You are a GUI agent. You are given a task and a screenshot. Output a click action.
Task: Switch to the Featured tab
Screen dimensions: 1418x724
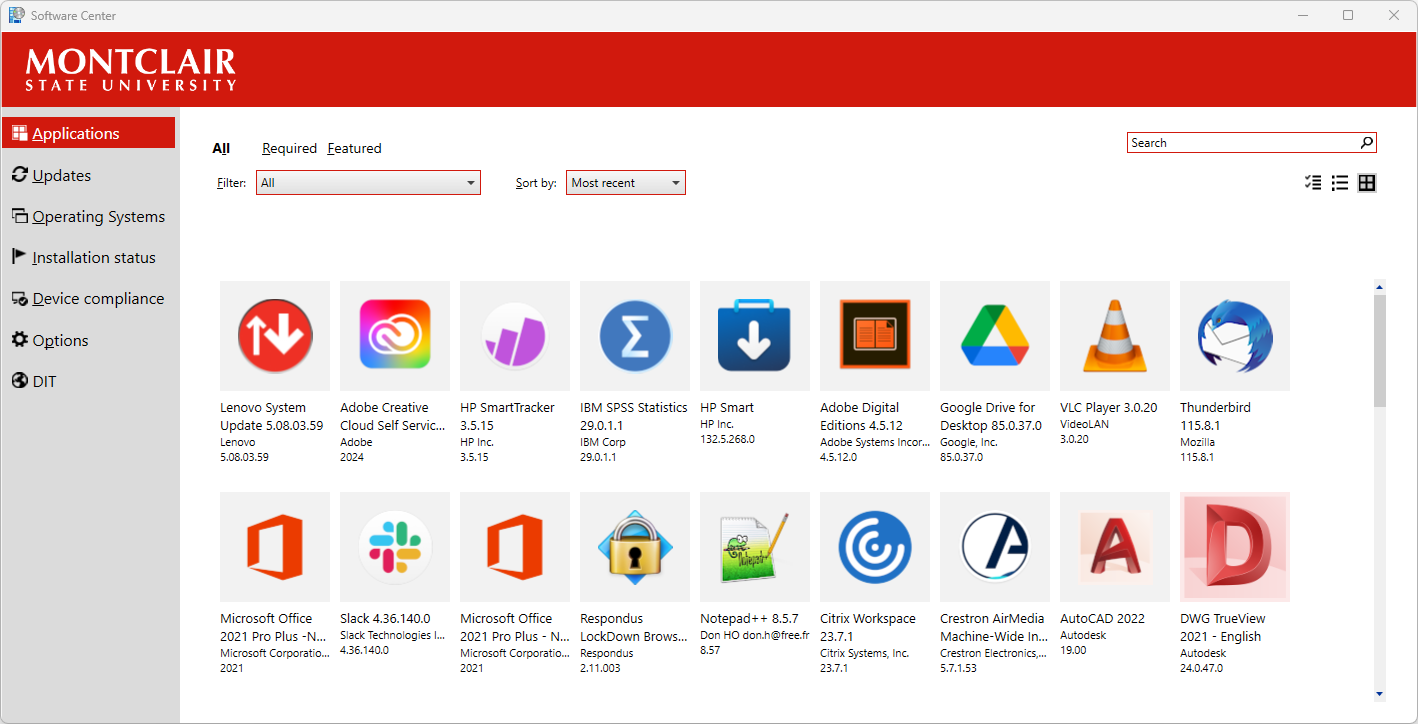[x=354, y=148]
